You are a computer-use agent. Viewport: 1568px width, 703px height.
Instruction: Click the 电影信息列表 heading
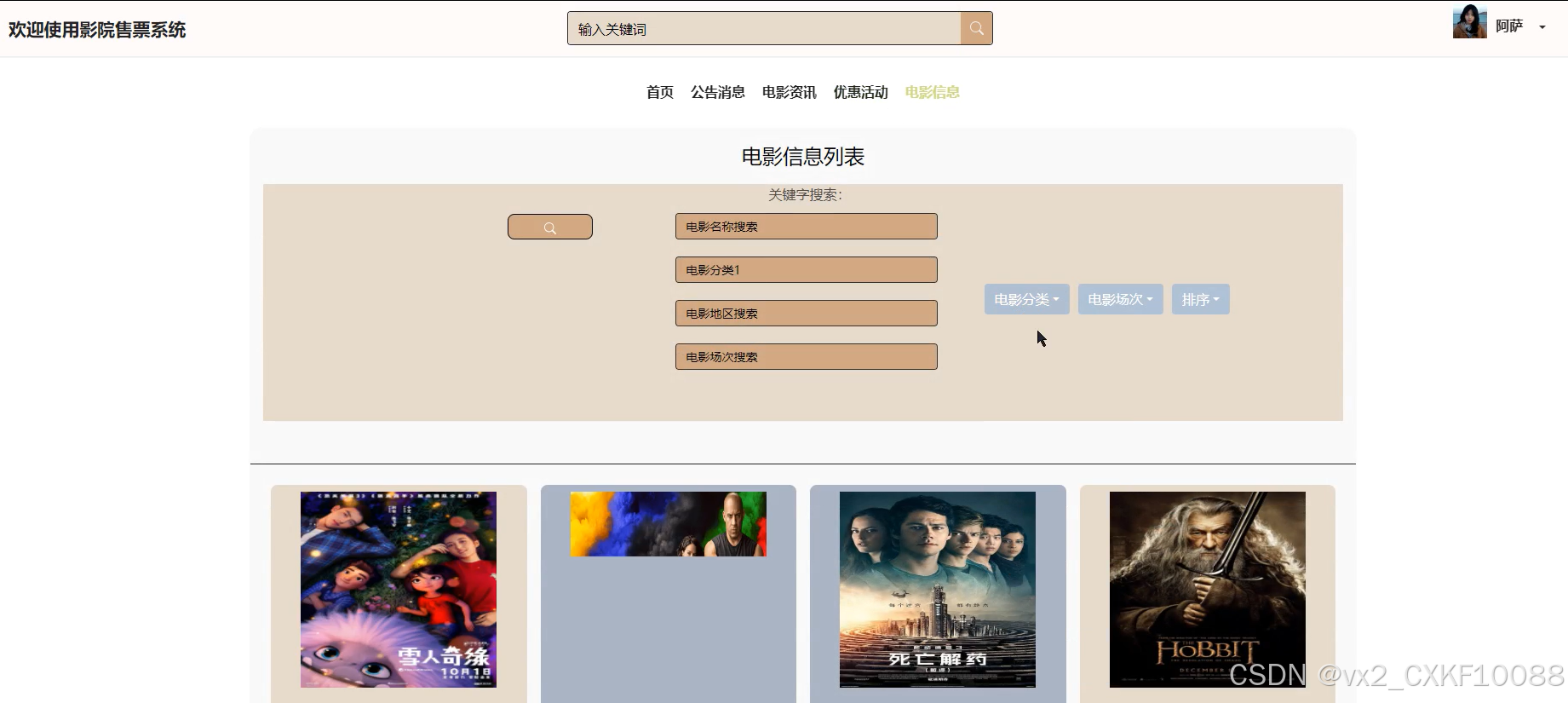click(803, 157)
